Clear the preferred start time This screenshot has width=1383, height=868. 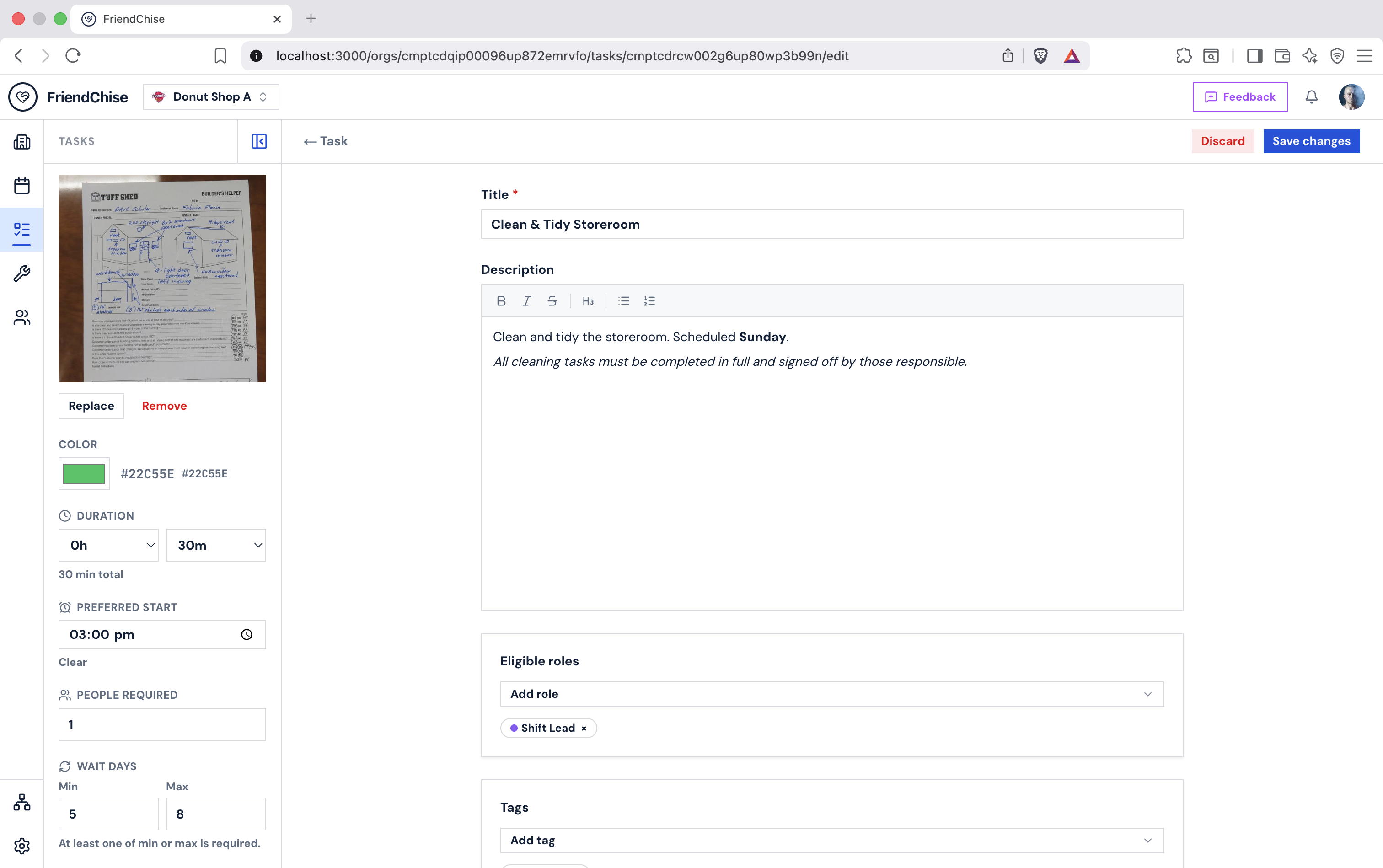coord(73,662)
